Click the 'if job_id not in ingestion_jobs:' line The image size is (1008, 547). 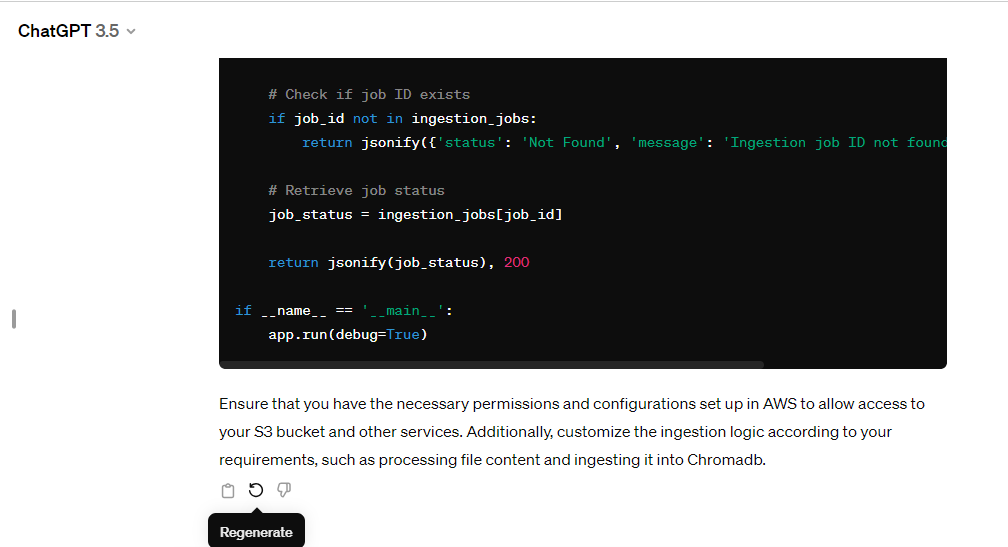tap(402, 118)
